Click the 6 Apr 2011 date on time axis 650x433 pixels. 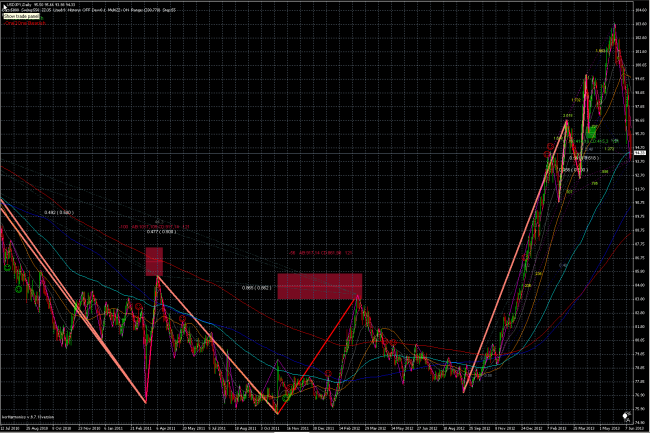[x=165, y=428]
